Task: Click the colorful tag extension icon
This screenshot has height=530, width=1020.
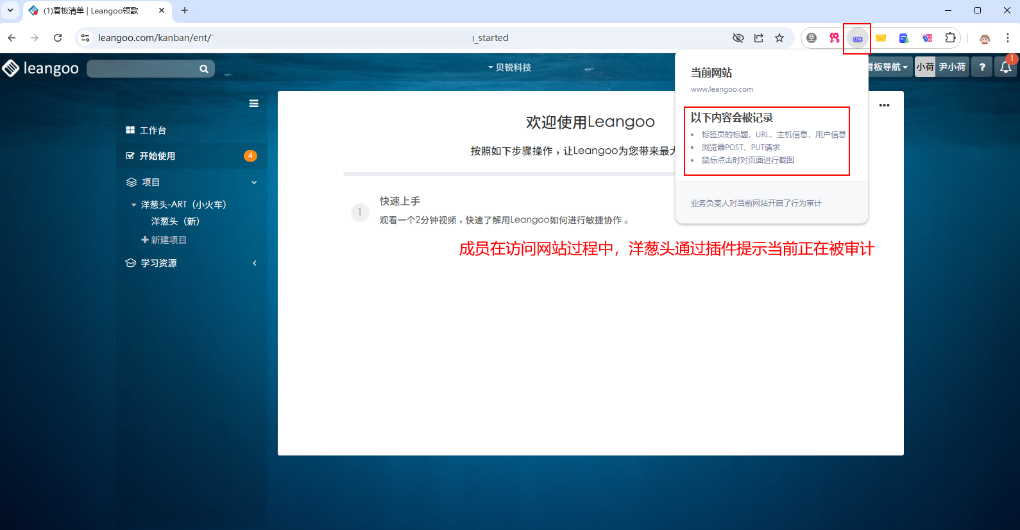Action: coord(927,38)
